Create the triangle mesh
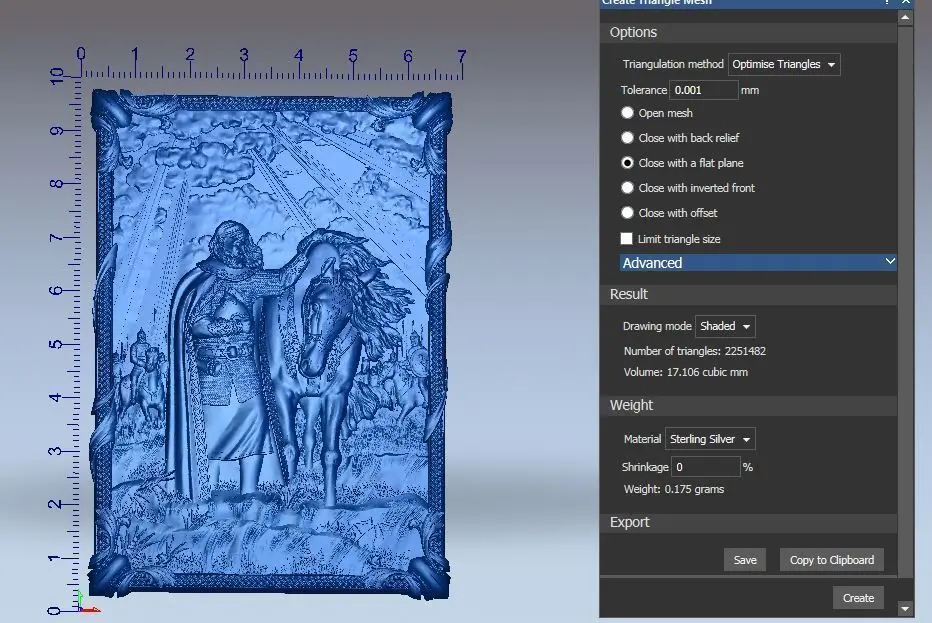This screenshot has width=932, height=623. pos(858,598)
